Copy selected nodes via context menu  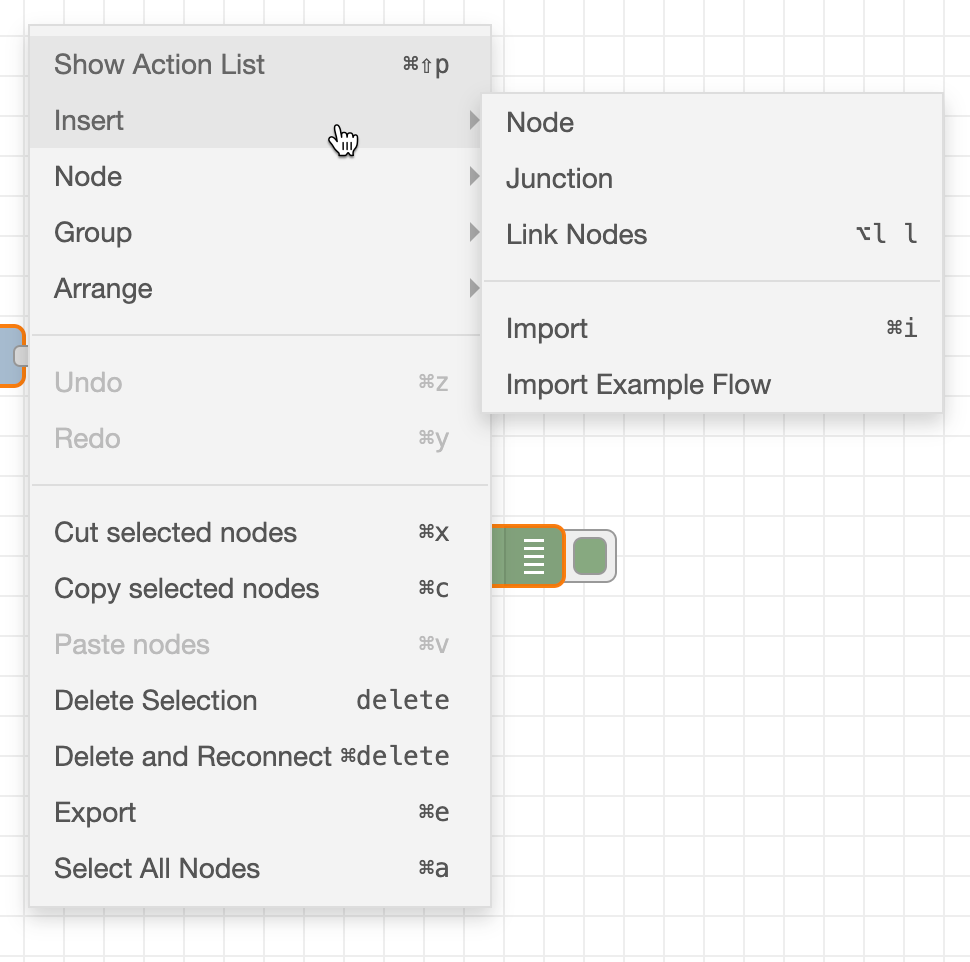click(260, 589)
